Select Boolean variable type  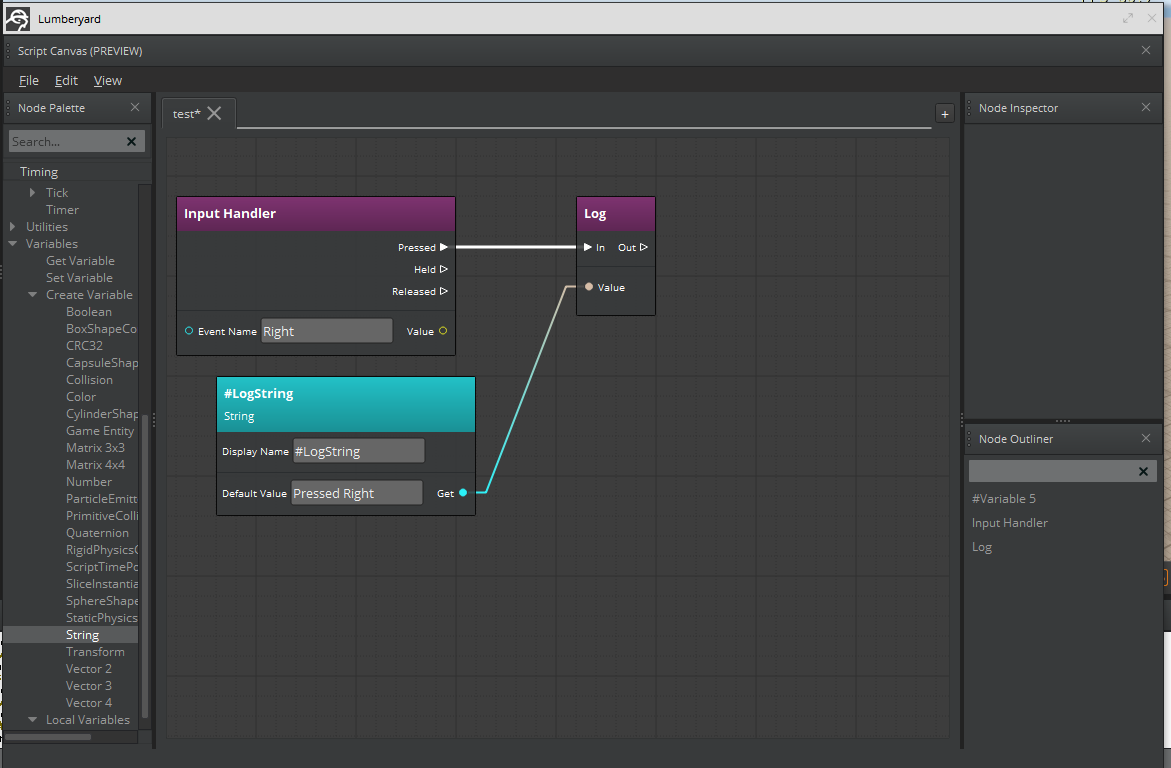pos(89,312)
